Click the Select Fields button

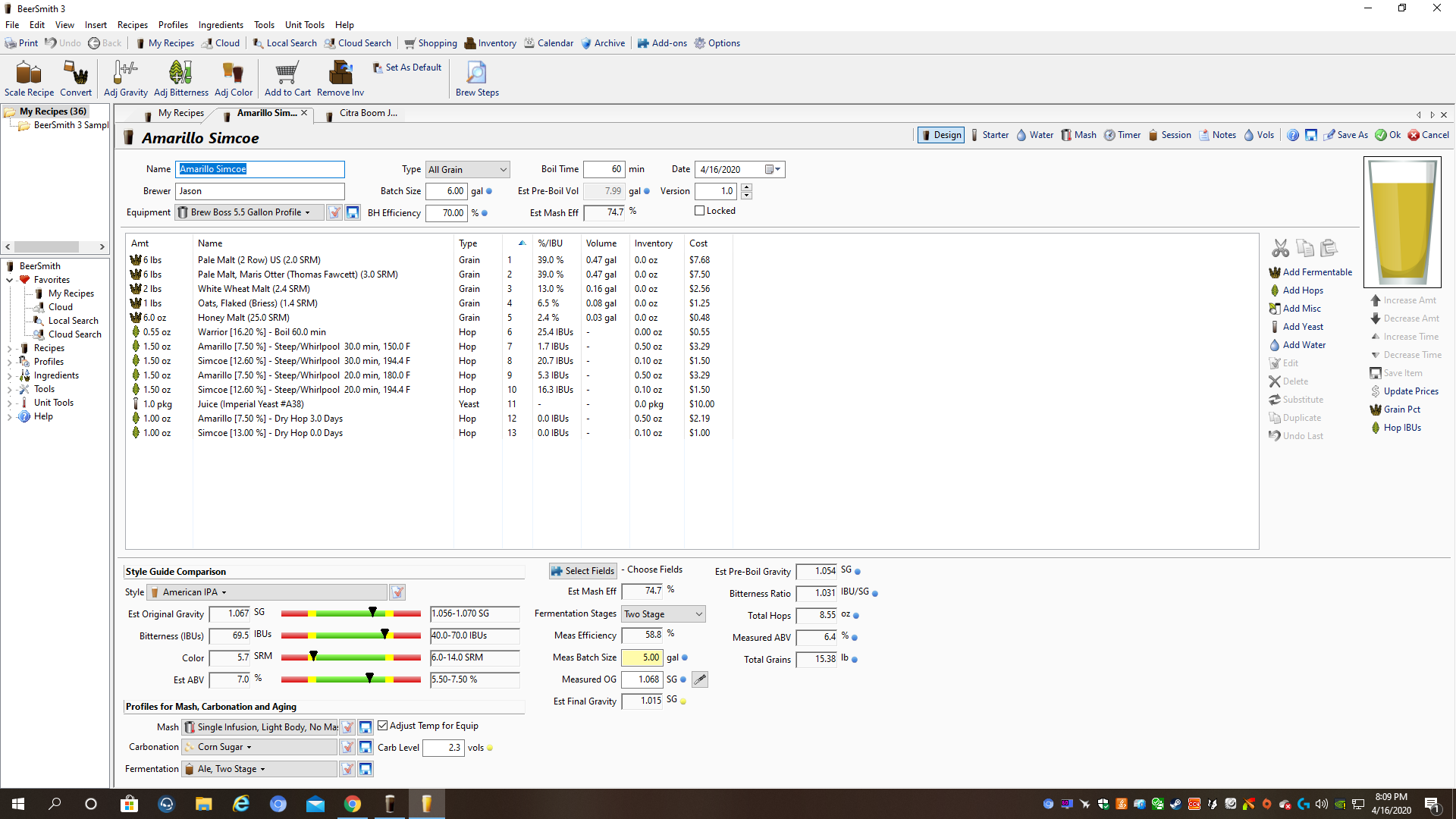[x=582, y=570]
